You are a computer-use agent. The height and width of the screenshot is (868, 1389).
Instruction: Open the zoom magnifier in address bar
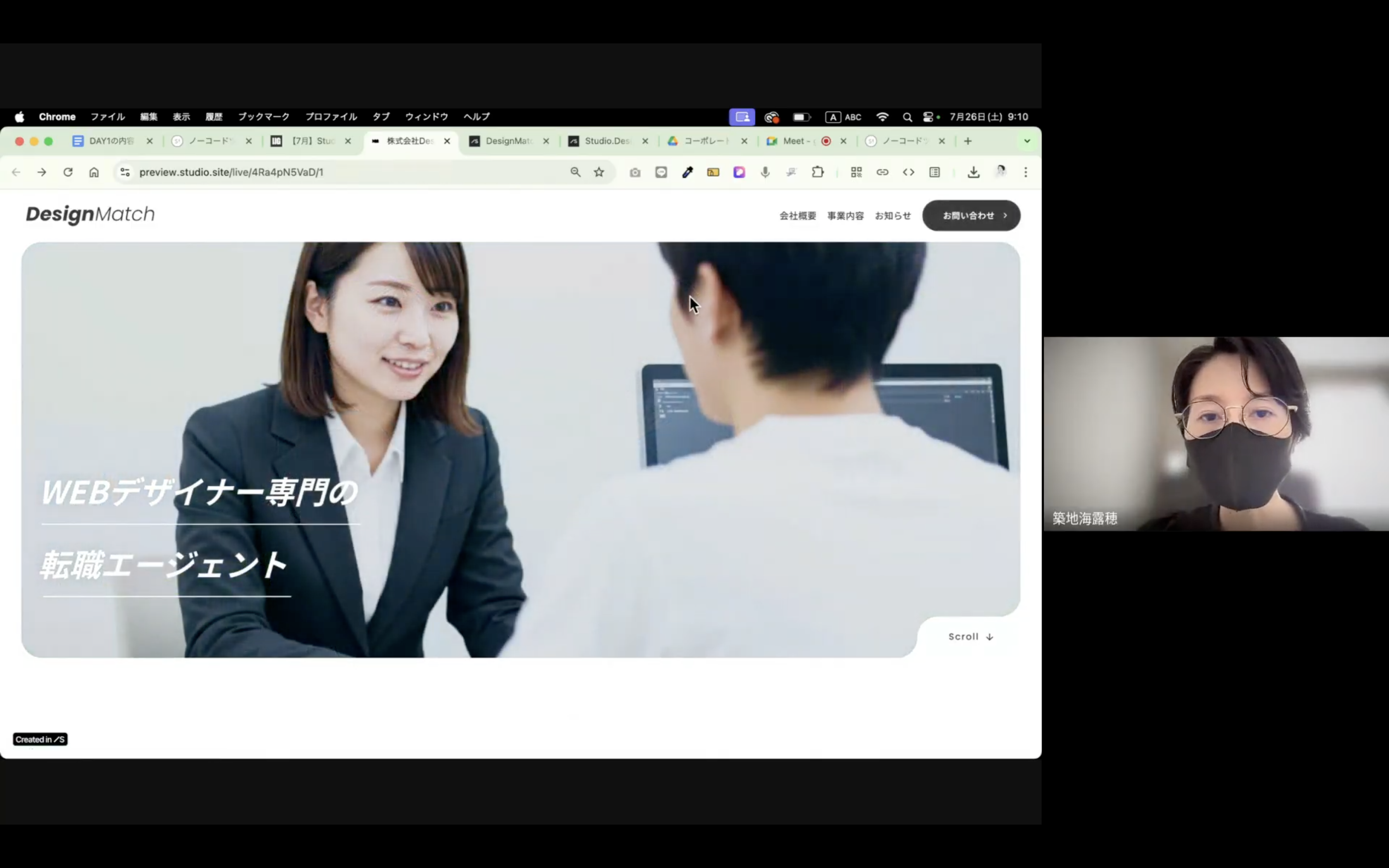[x=575, y=172]
